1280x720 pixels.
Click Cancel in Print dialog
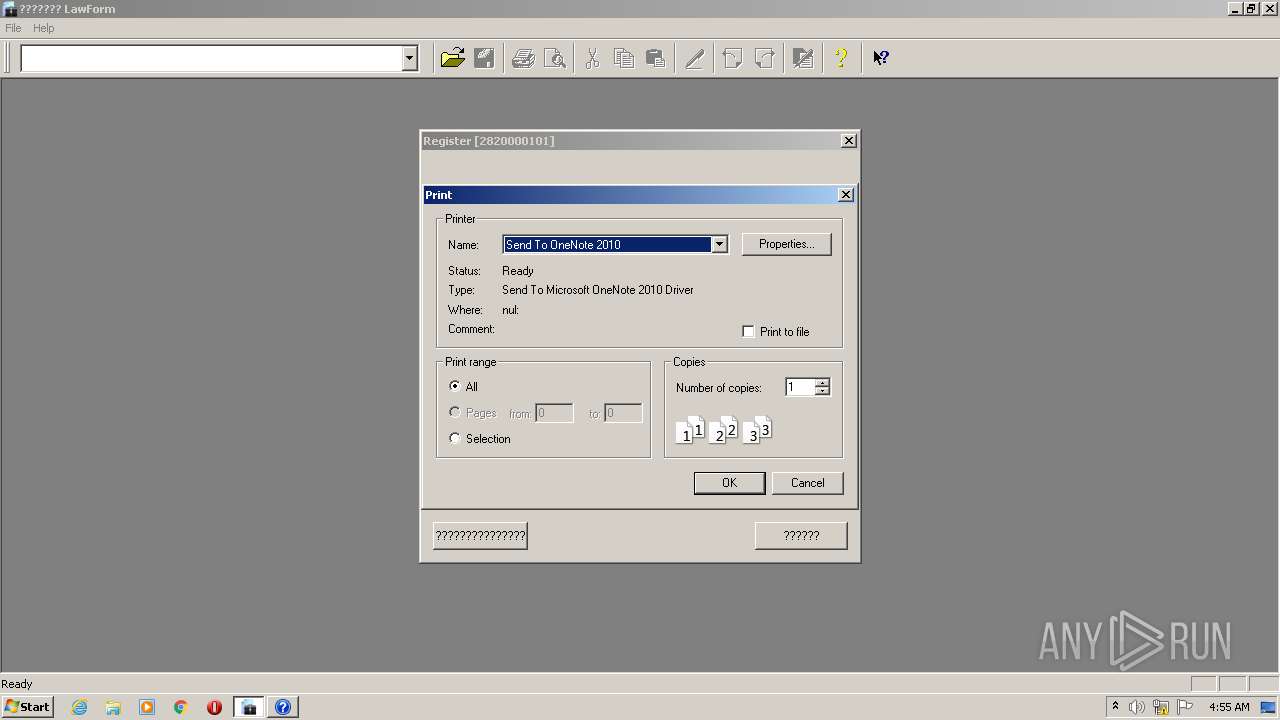(808, 483)
